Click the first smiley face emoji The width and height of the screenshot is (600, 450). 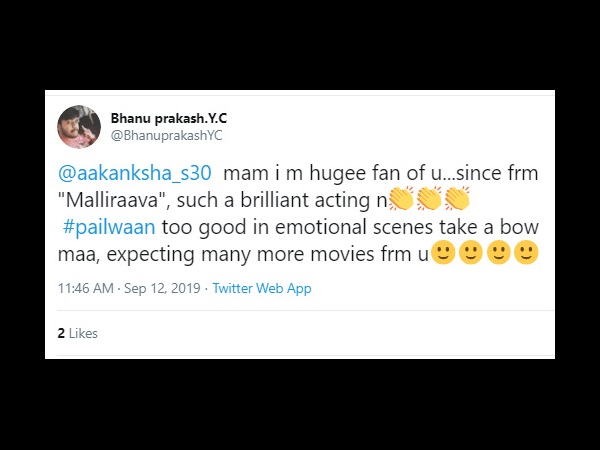[443, 252]
